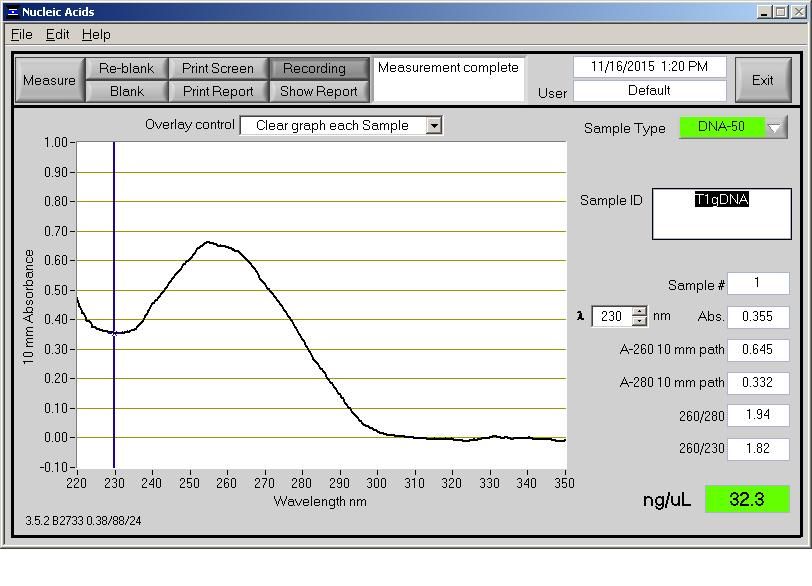Open the File menu
The image size is (812, 586).
22,35
